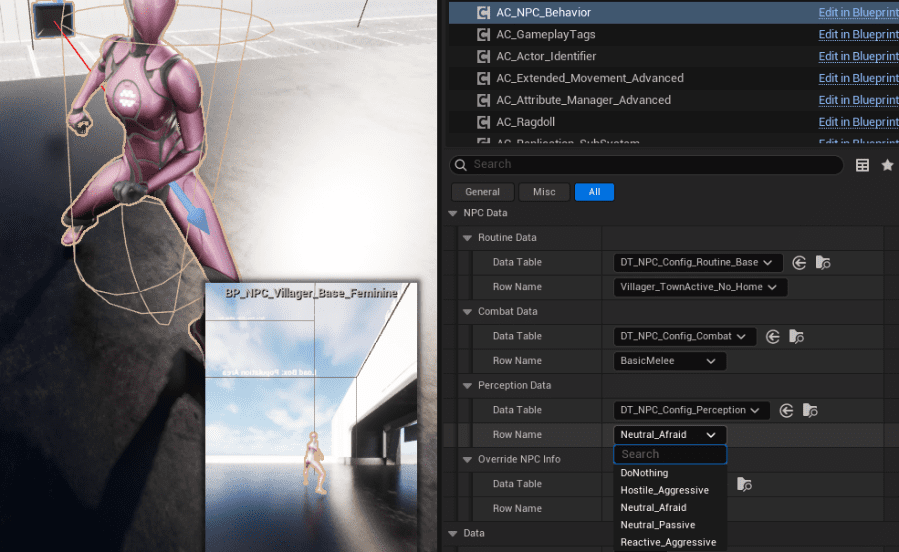Open the DT_NPC_Config_Perception data table dropdown
899x552 pixels.
pyautogui.click(x=691, y=410)
